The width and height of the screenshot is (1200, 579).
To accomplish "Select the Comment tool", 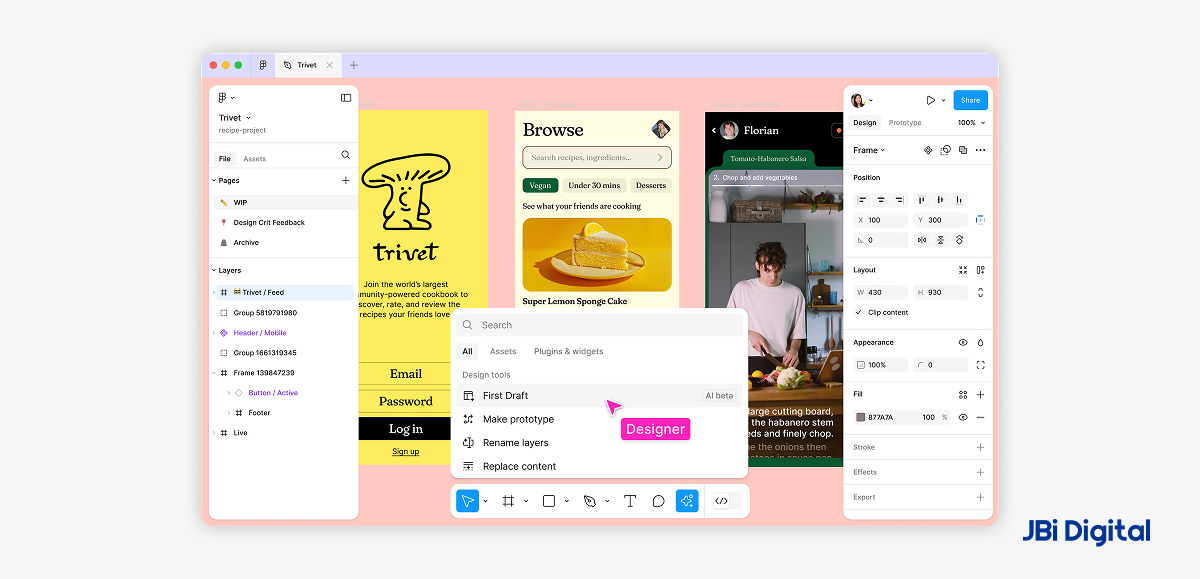I will pyautogui.click(x=658, y=501).
